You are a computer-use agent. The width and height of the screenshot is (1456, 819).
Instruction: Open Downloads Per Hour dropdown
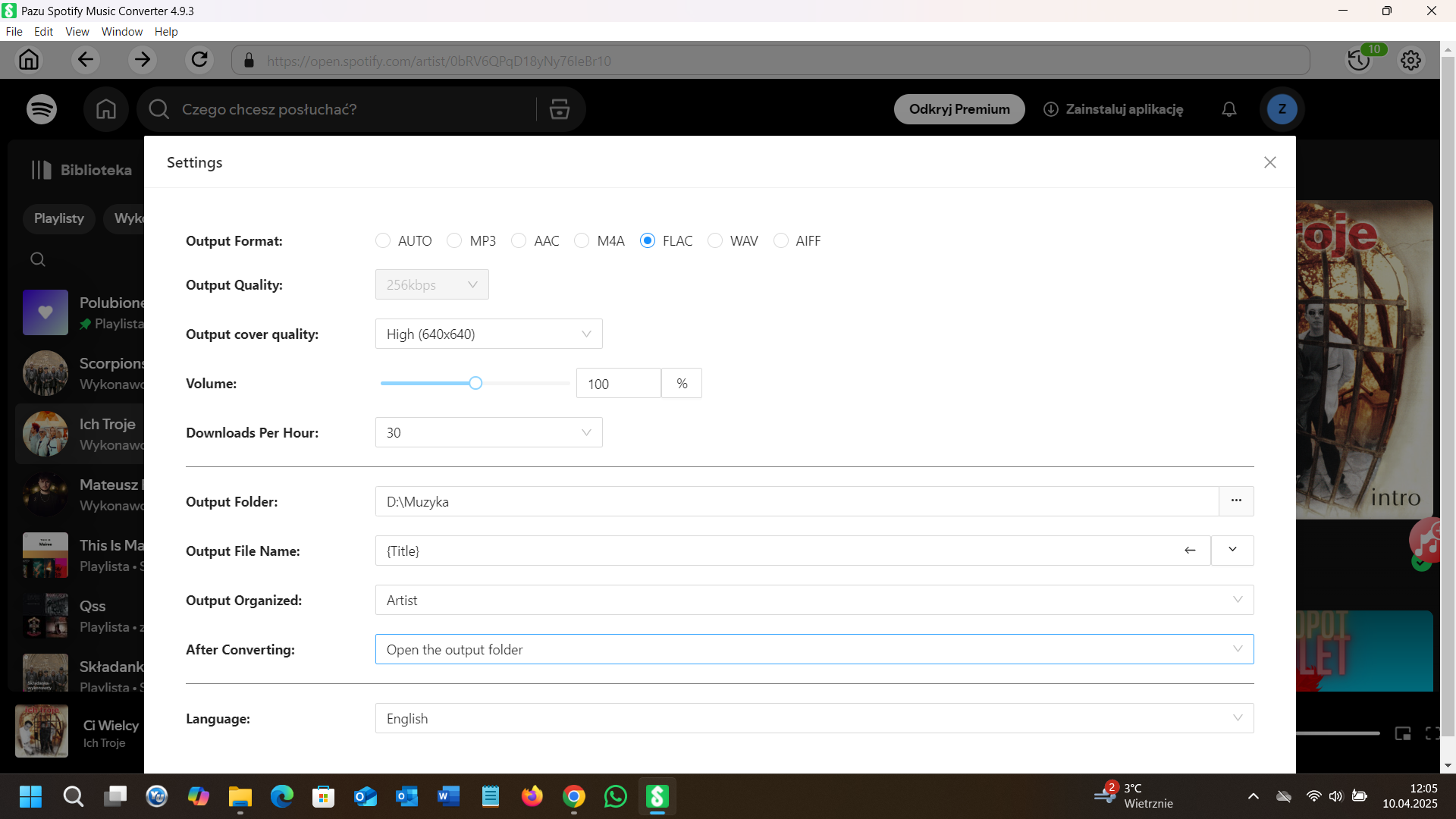(488, 432)
